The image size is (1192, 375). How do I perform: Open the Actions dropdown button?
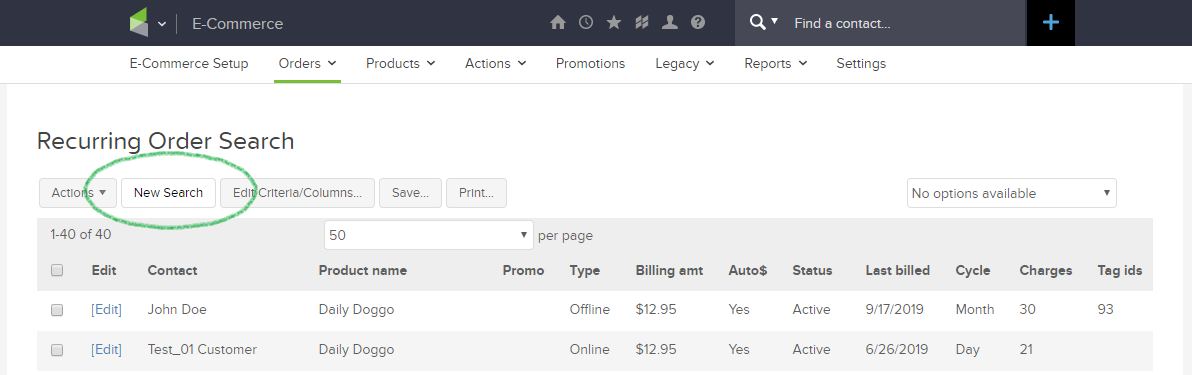[x=78, y=193]
